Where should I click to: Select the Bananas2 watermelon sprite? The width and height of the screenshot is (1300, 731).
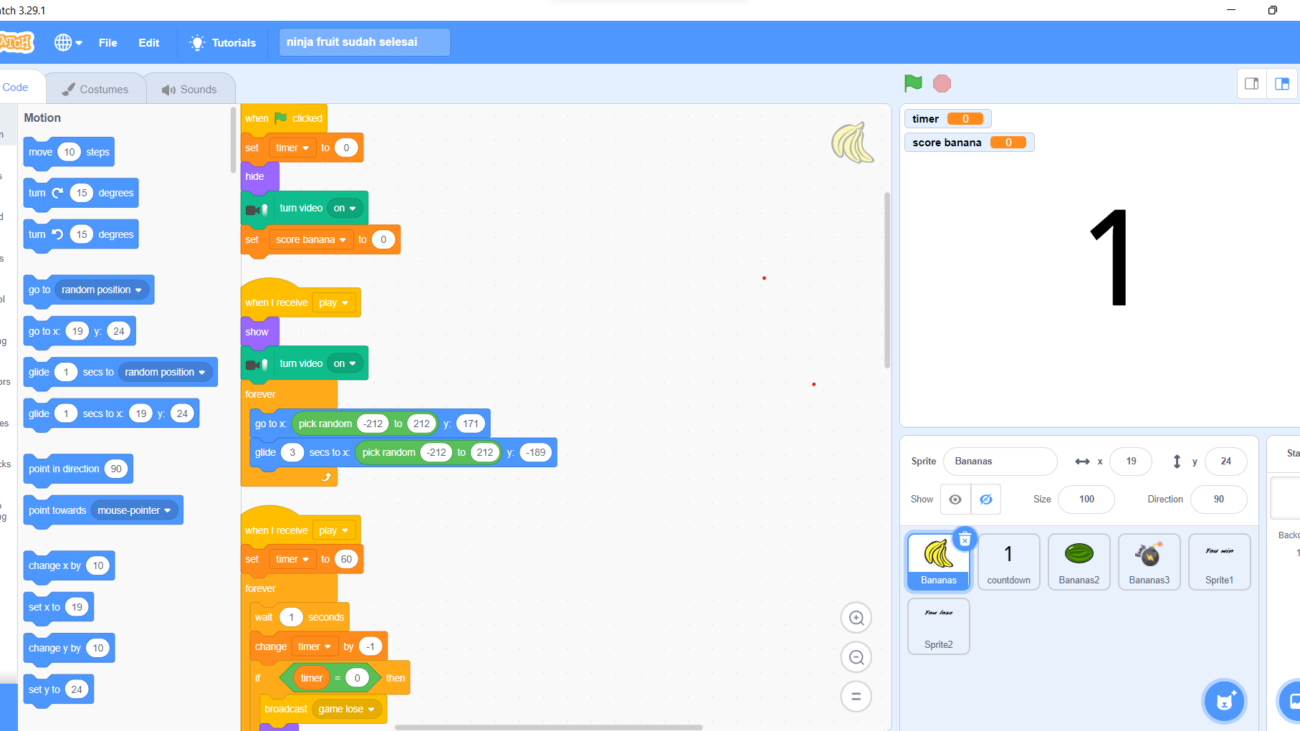click(1079, 561)
